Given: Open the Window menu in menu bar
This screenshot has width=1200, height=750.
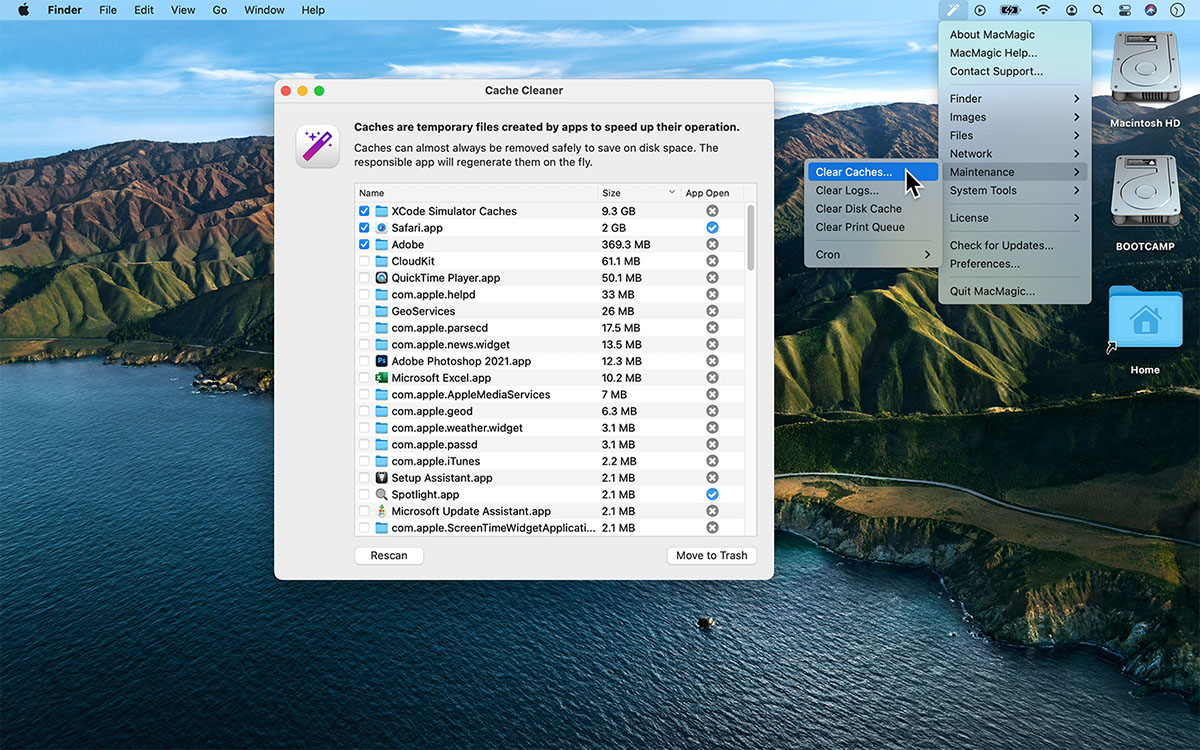Looking at the screenshot, I should tap(264, 10).
